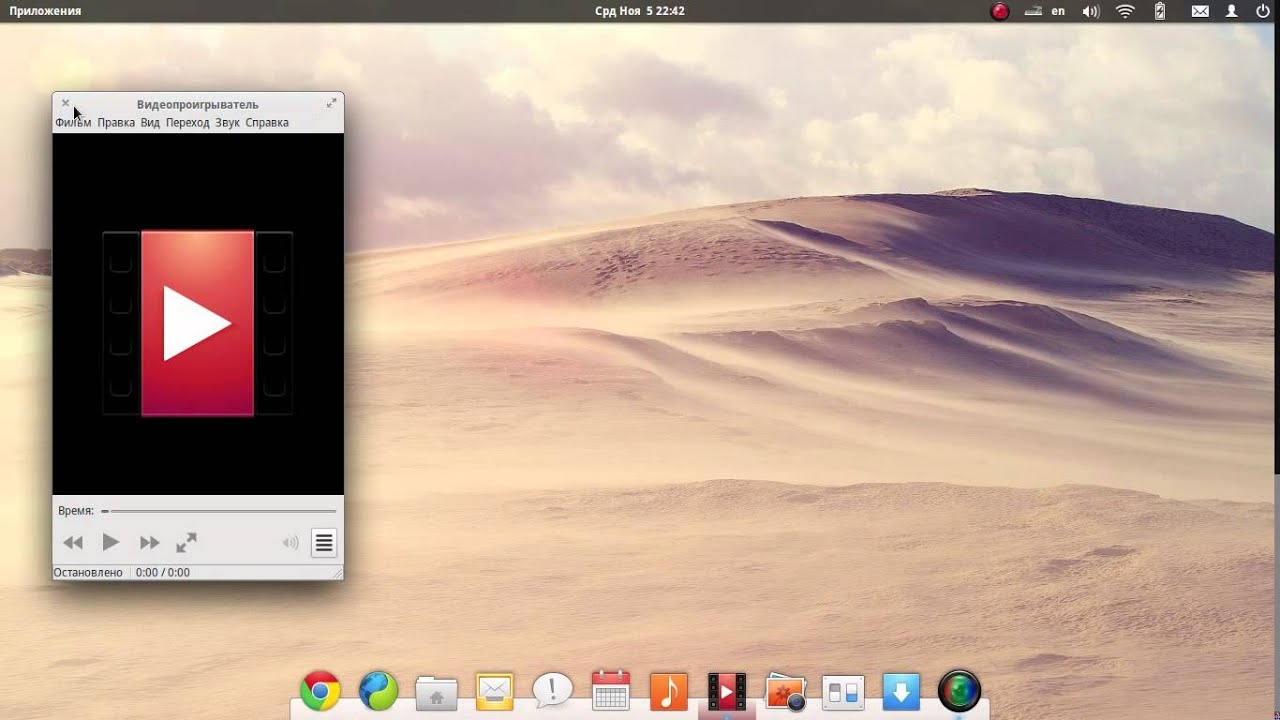Open the Music note app in the dock
Viewport: 1280px width, 720px height.
tap(669, 691)
